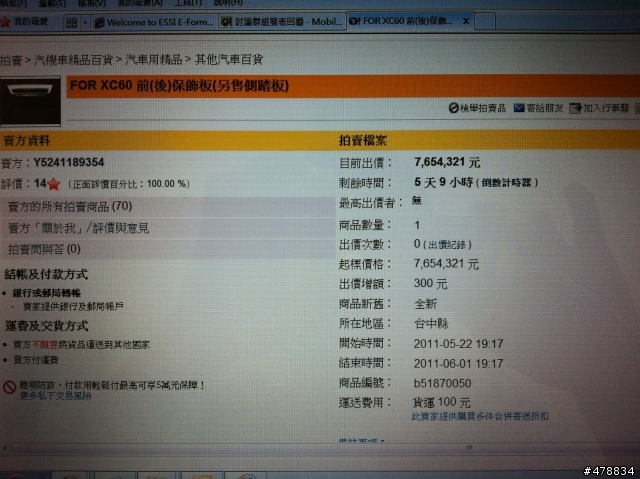Viewport: 640px width, 479px height.
Task: Open 拍賣問與答 (0) link
Action: (44, 249)
